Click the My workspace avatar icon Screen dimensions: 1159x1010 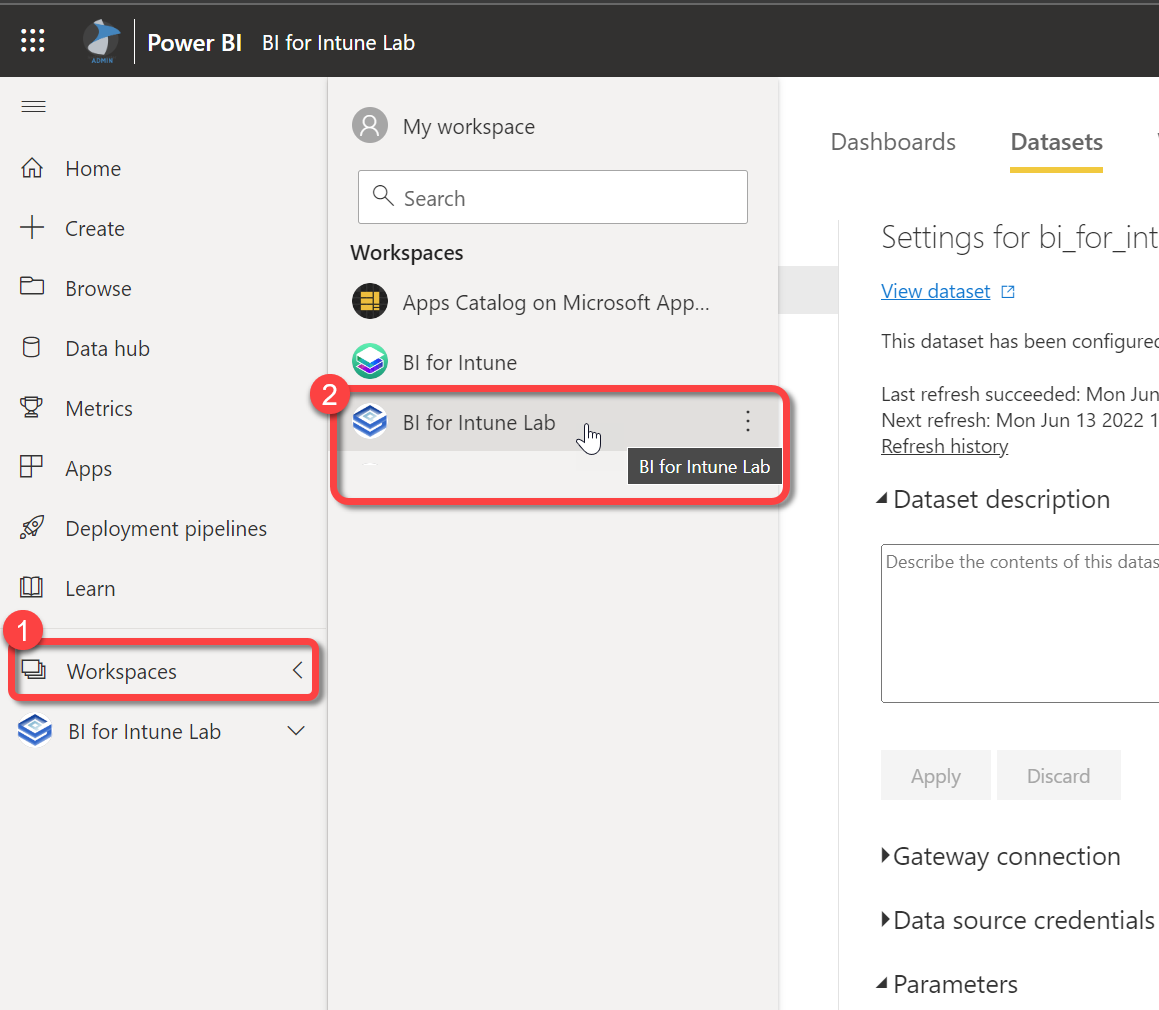tap(370, 126)
